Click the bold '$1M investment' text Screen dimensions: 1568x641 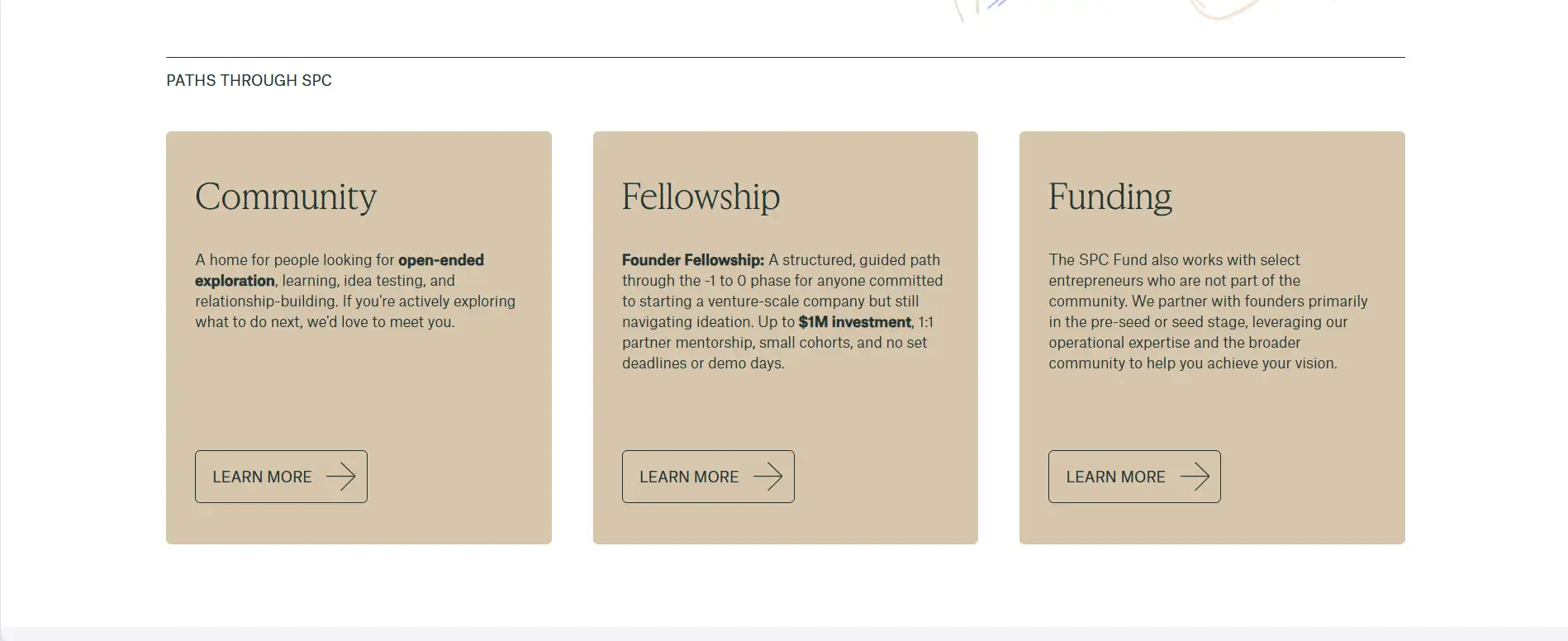pyautogui.click(x=854, y=322)
